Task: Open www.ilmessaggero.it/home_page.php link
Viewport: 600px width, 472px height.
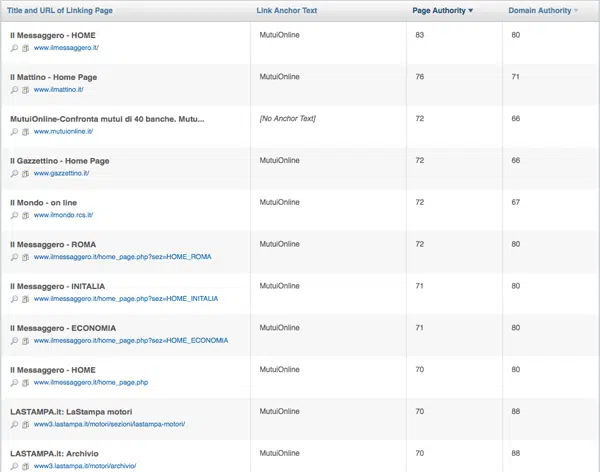Action: [x=91, y=382]
